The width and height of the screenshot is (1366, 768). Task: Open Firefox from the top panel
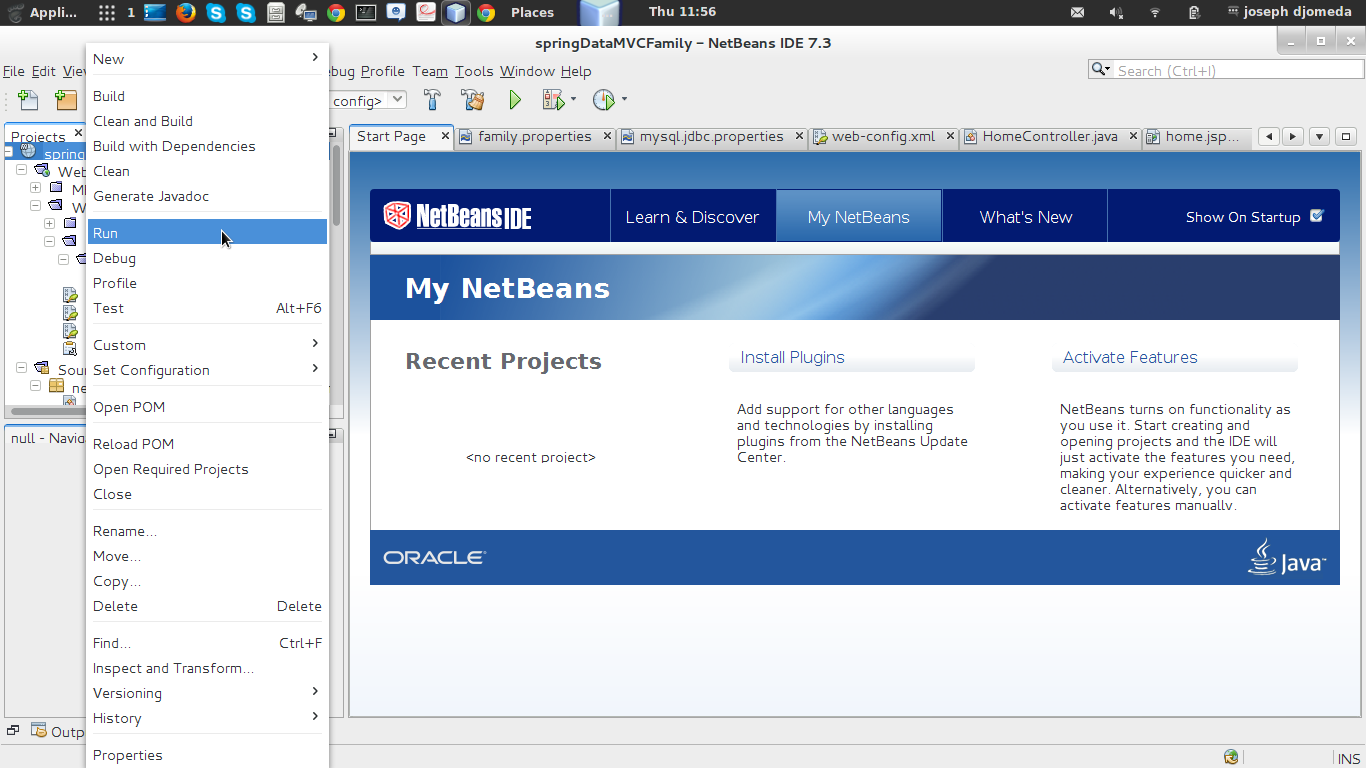tap(185, 12)
